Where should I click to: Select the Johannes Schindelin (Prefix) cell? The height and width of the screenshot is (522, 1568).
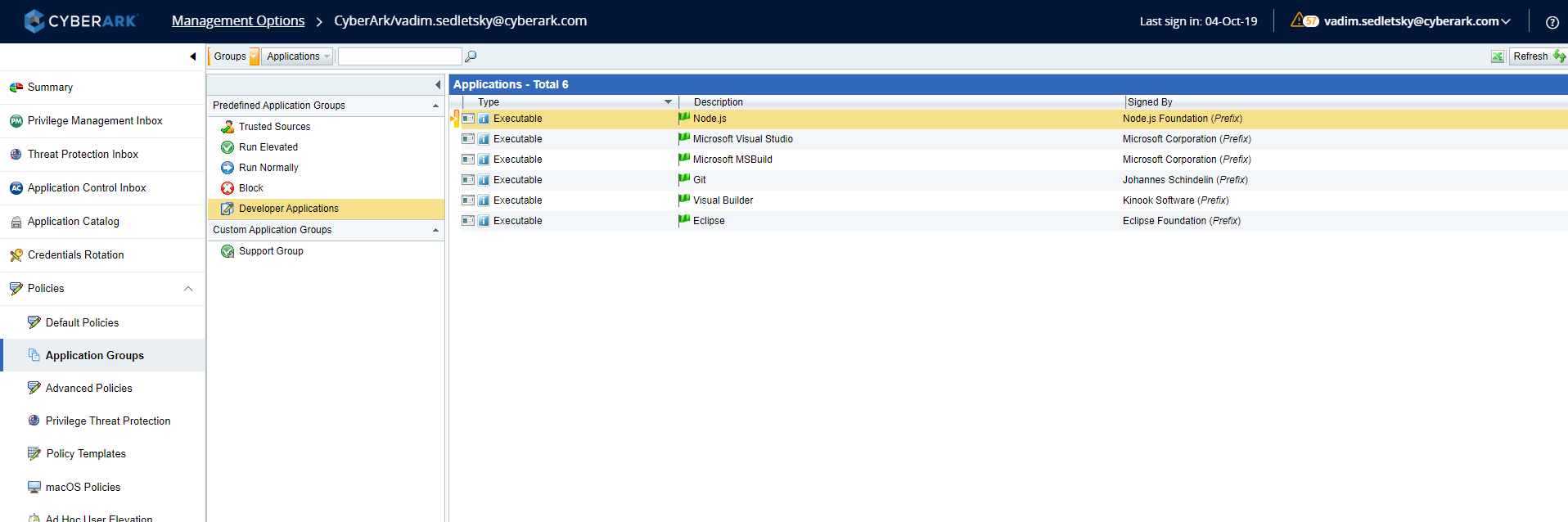pyautogui.click(x=1185, y=180)
